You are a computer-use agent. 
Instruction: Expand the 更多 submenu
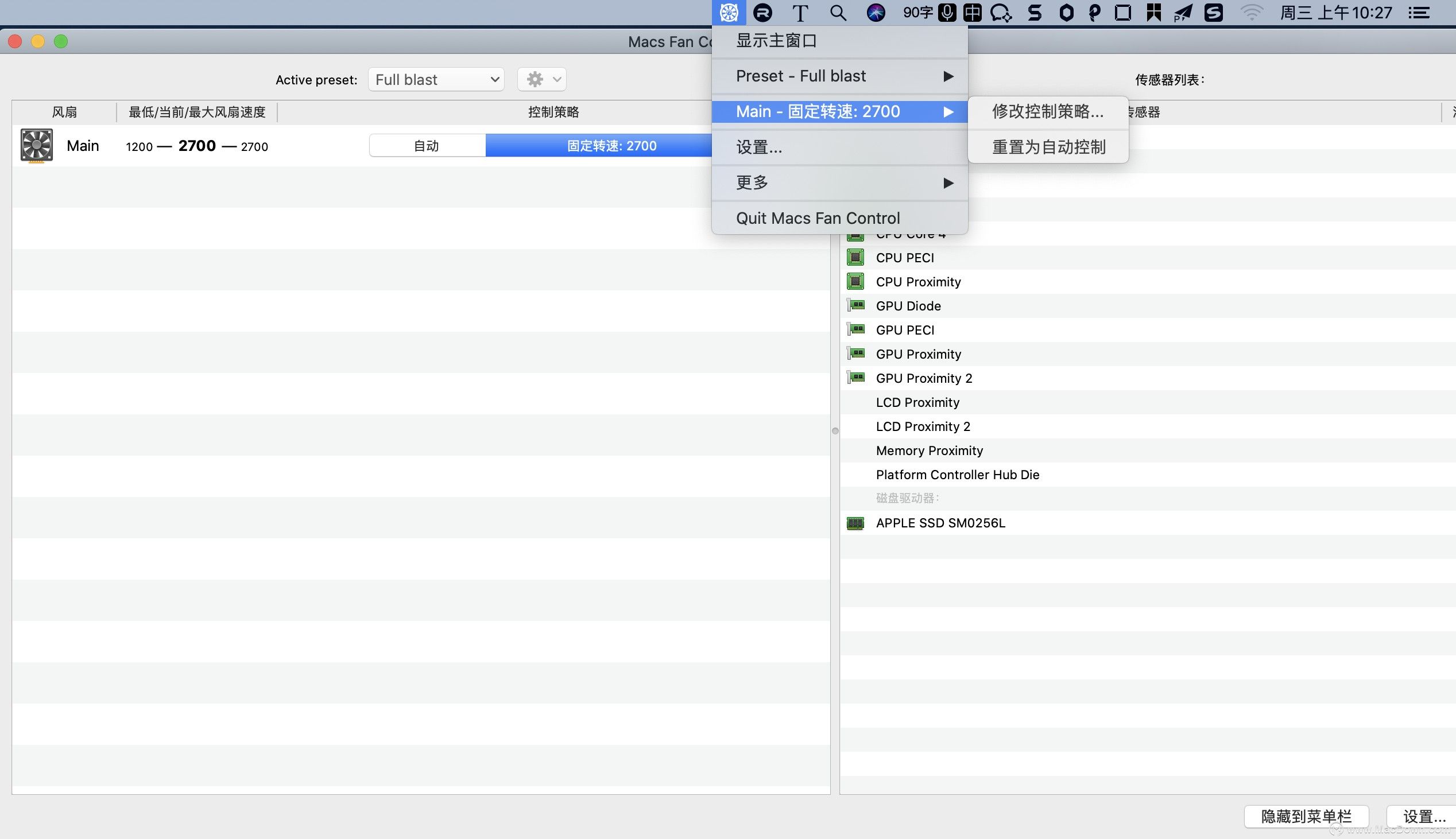click(840, 182)
